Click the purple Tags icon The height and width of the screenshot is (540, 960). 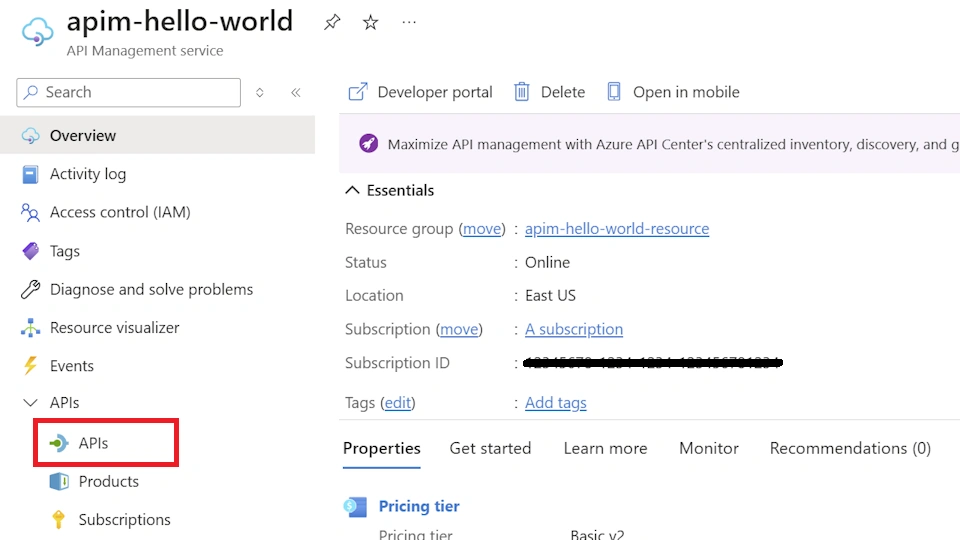point(30,251)
